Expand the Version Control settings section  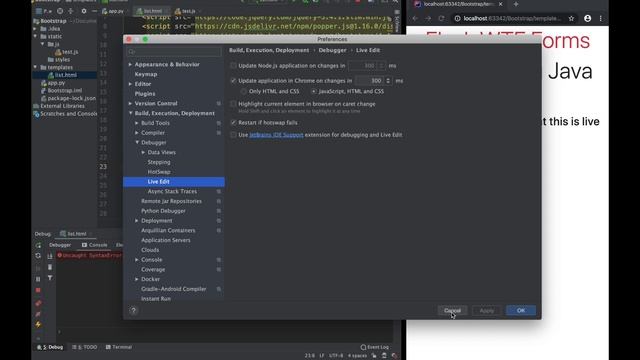pyautogui.click(x=130, y=104)
